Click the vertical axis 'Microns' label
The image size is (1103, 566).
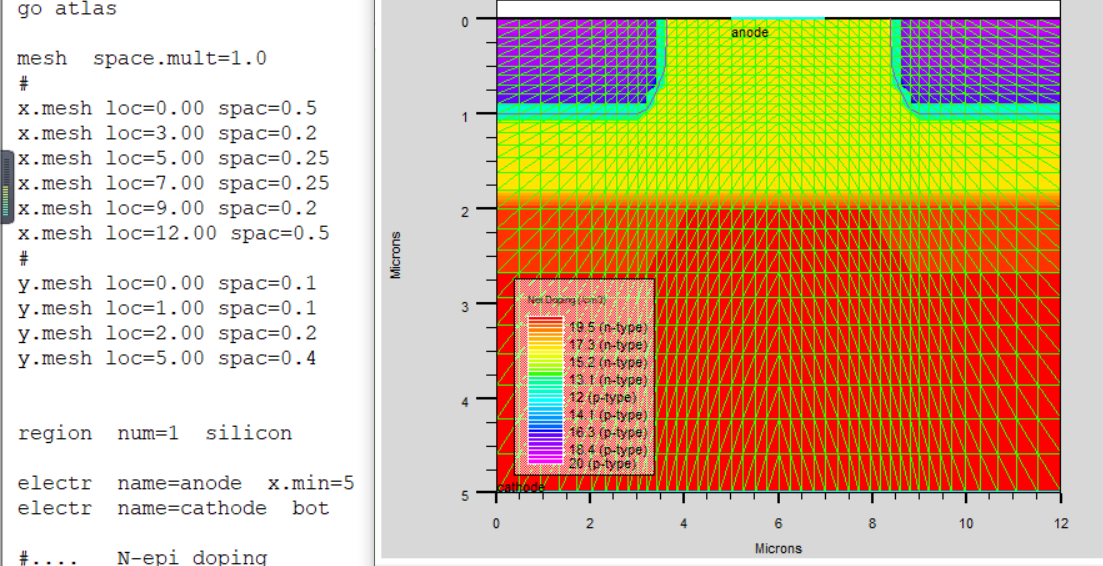(397, 255)
